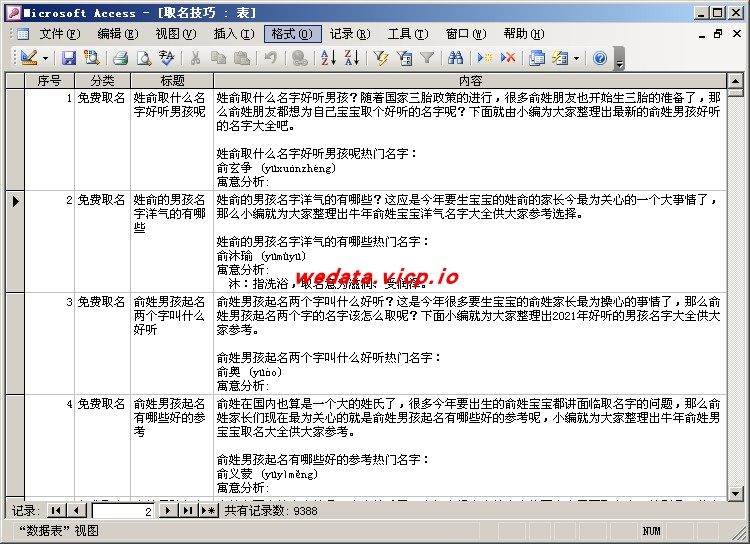Image resolution: width=750 pixels, height=544 pixels.
Task: Click the Cut scissors icon
Action: (195, 58)
